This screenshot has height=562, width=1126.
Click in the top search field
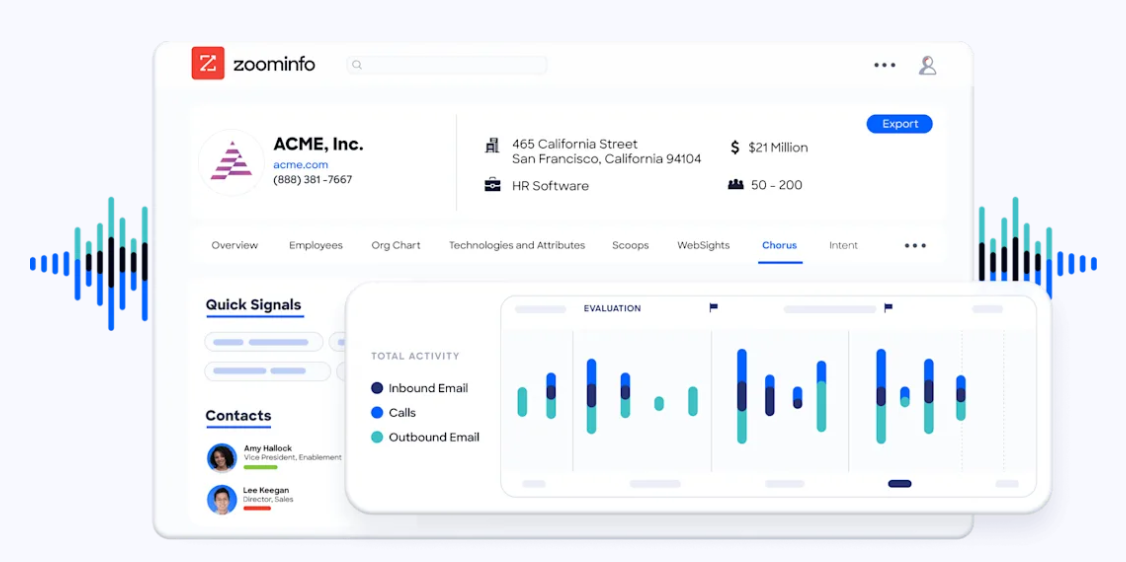447,65
